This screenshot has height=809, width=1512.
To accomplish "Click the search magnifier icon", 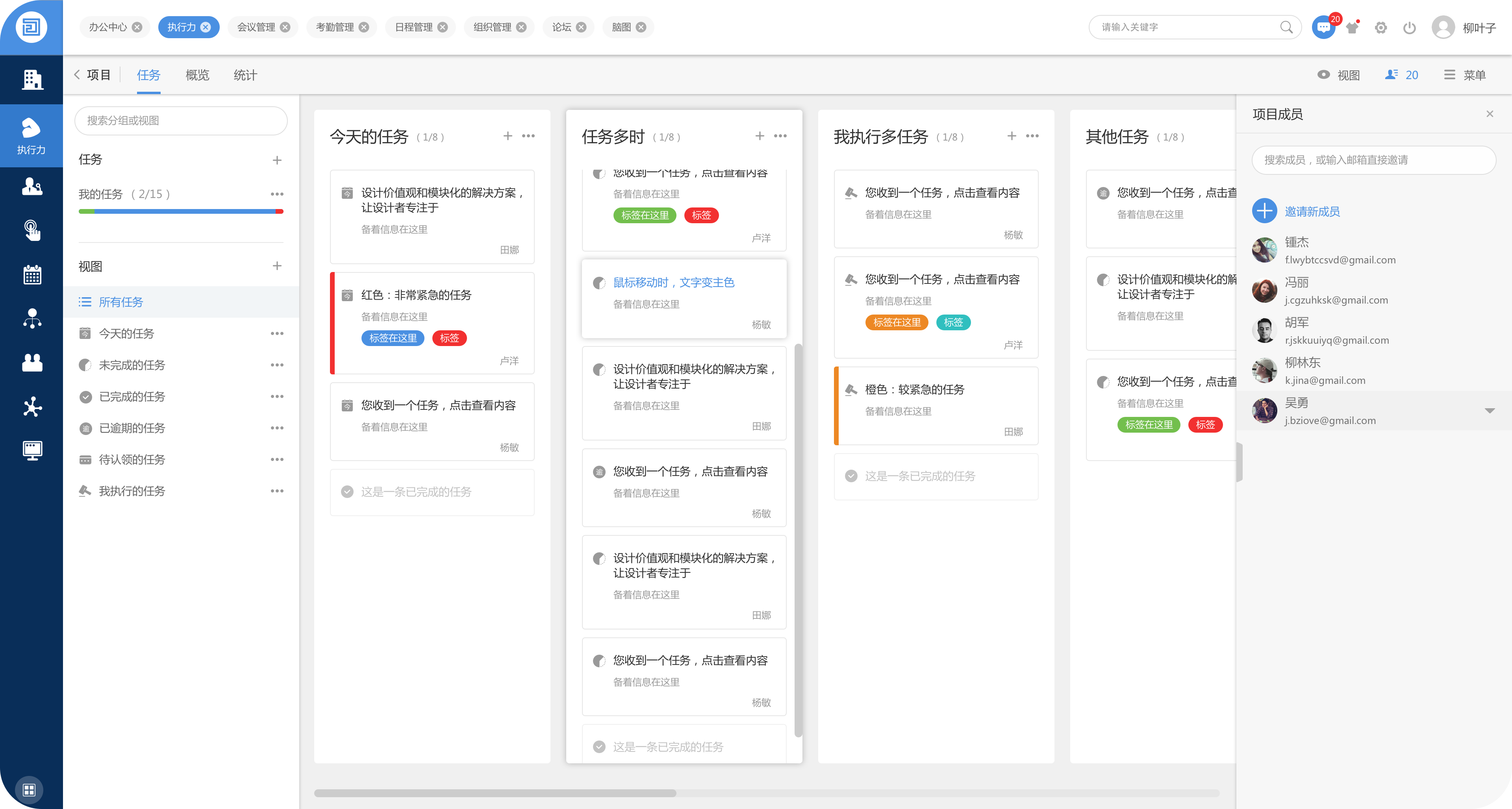I will [x=1286, y=27].
